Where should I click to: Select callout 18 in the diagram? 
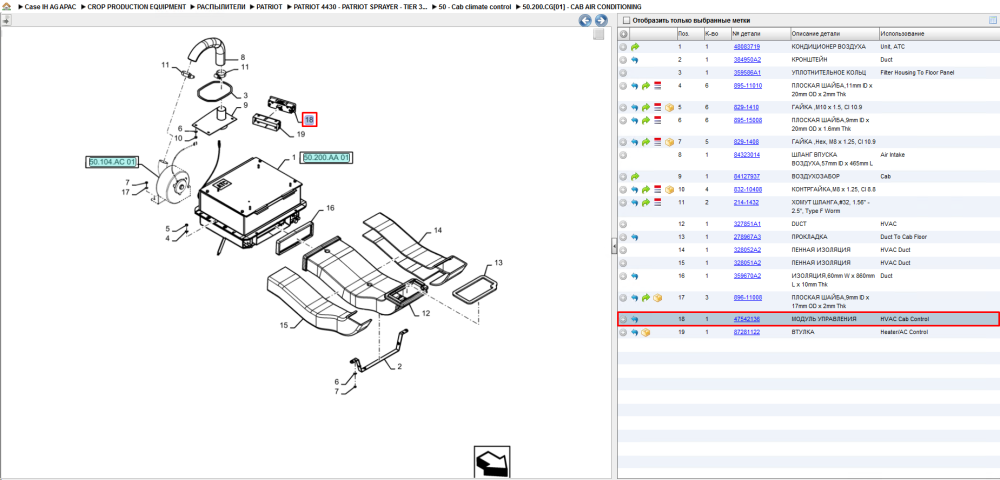[309, 119]
